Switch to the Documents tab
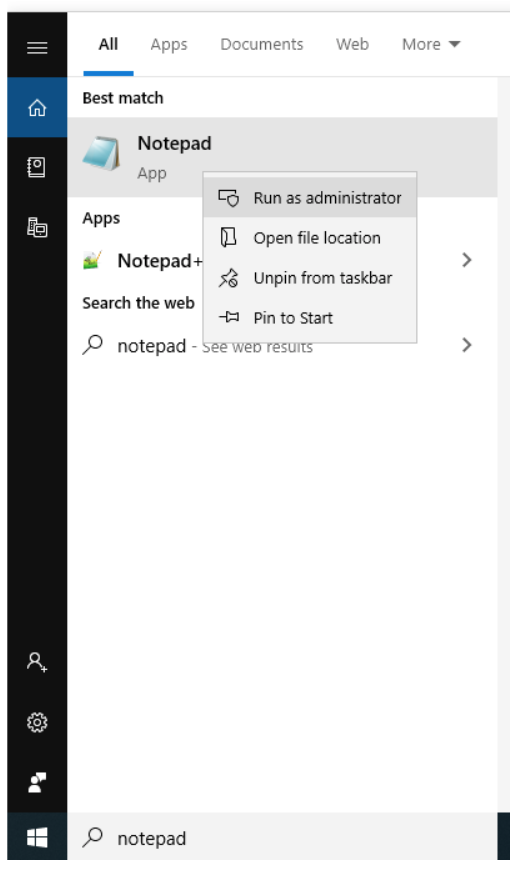 point(262,44)
